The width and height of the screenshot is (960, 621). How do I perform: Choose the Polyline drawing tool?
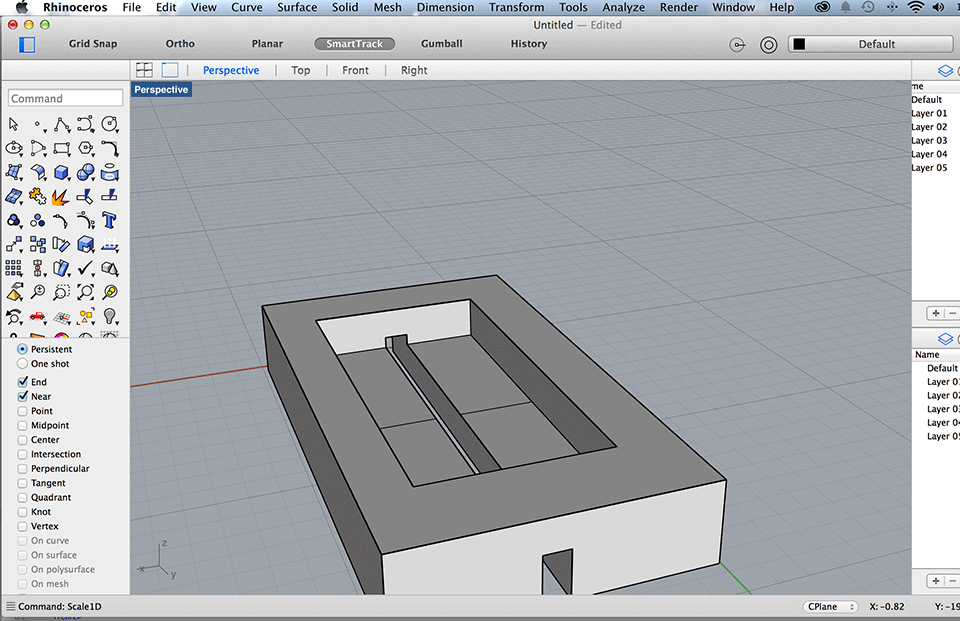(x=61, y=124)
